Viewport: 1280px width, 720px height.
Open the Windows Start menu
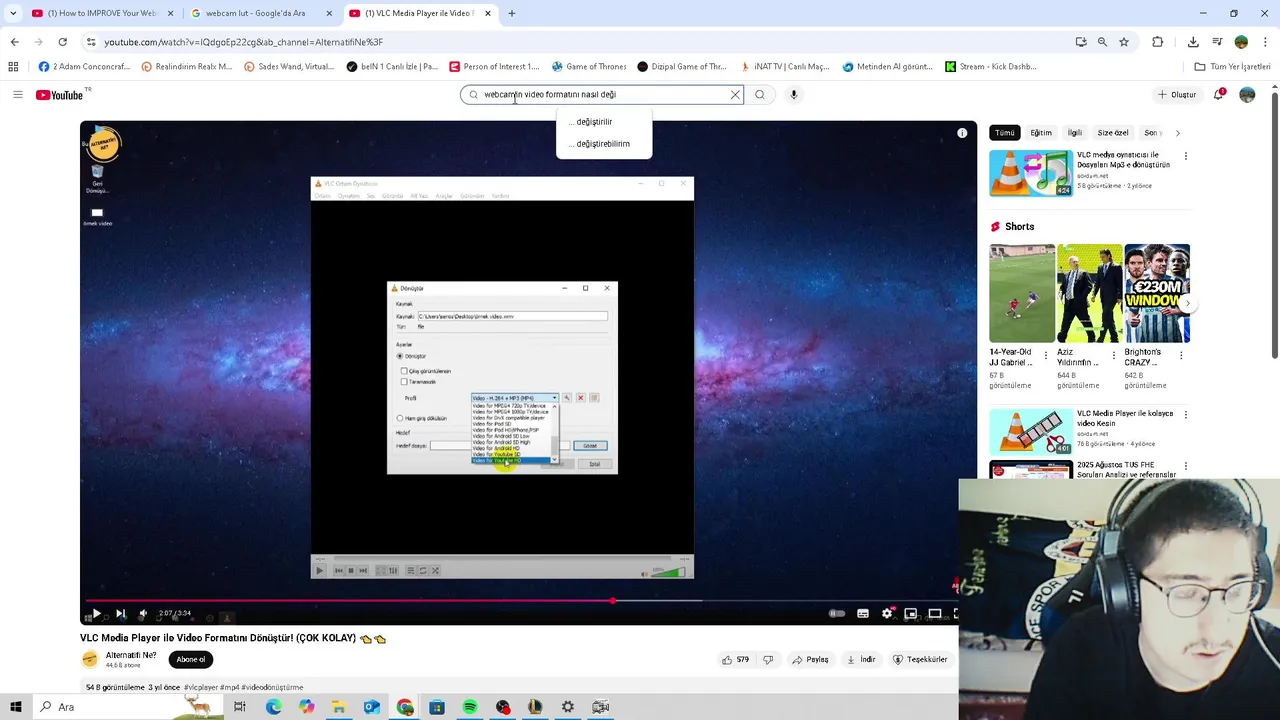point(16,707)
